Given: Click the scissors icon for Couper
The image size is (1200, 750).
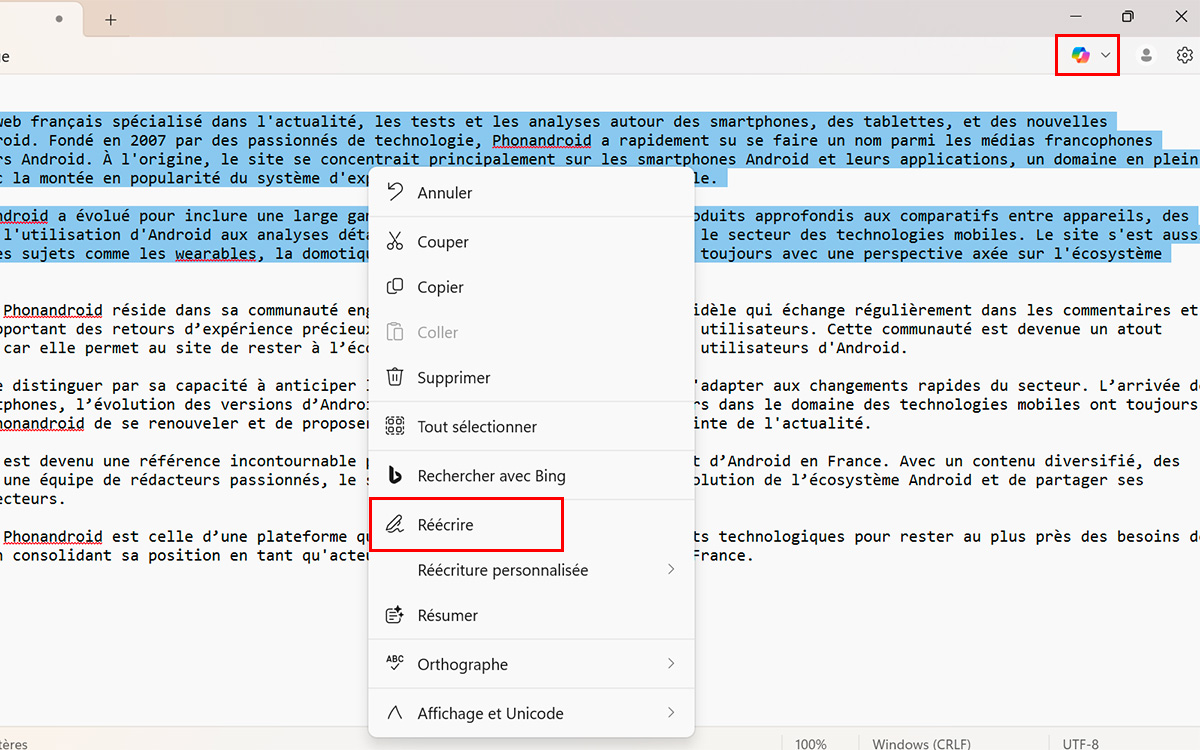Looking at the screenshot, I should 395,242.
